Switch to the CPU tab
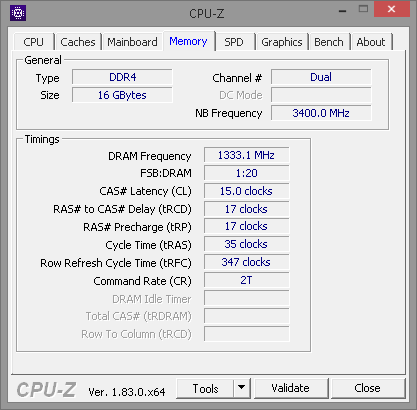 coord(34,42)
